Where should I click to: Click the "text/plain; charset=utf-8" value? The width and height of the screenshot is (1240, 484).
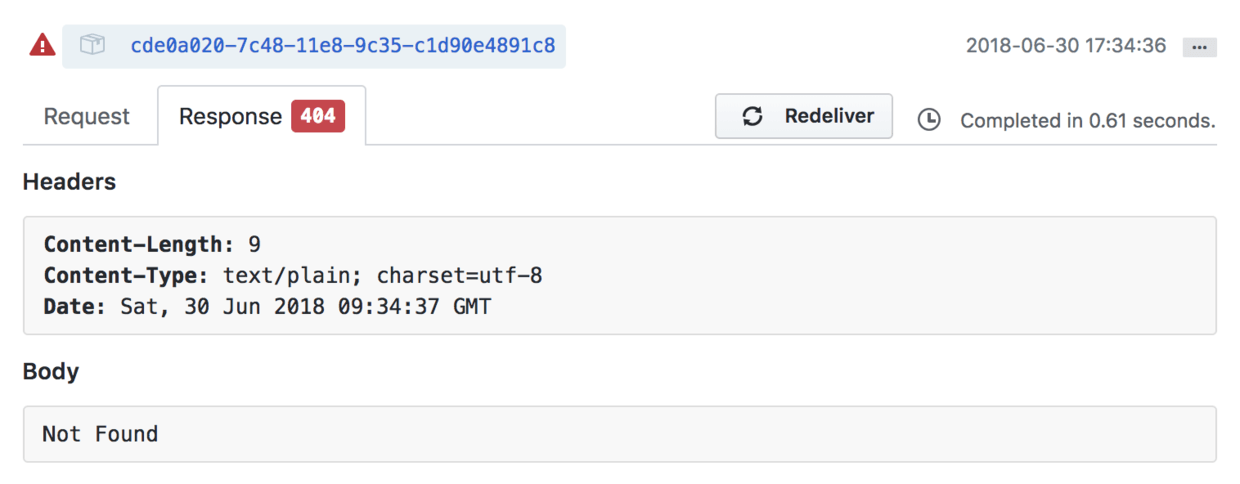(x=382, y=275)
